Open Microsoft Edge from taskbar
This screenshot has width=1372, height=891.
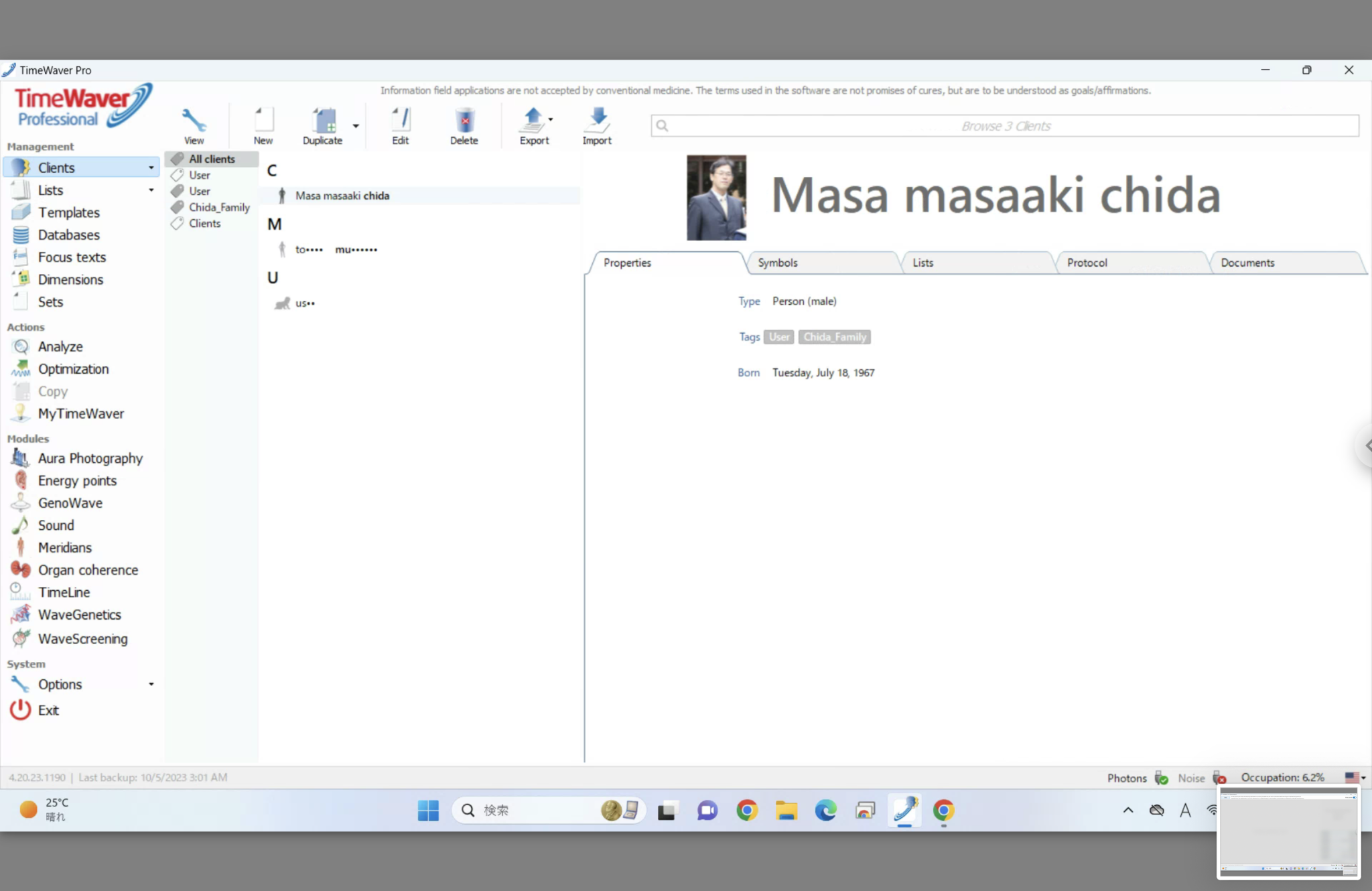[826, 811]
